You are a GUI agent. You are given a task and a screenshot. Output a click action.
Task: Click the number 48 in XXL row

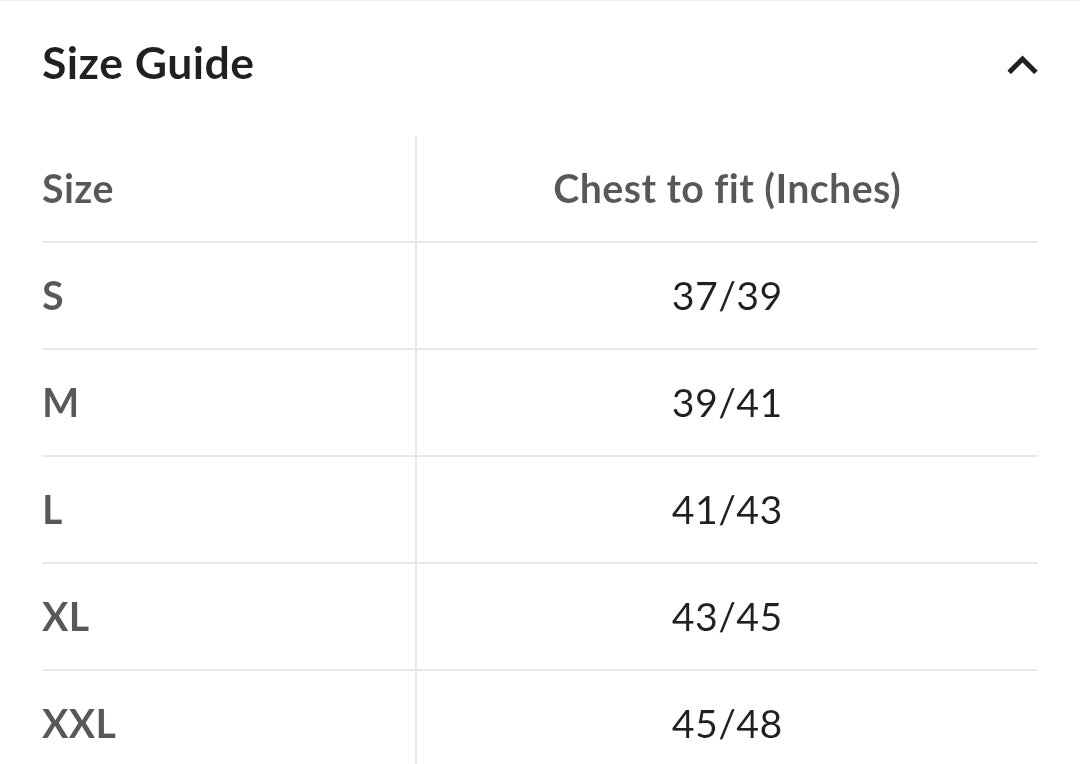point(759,724)
